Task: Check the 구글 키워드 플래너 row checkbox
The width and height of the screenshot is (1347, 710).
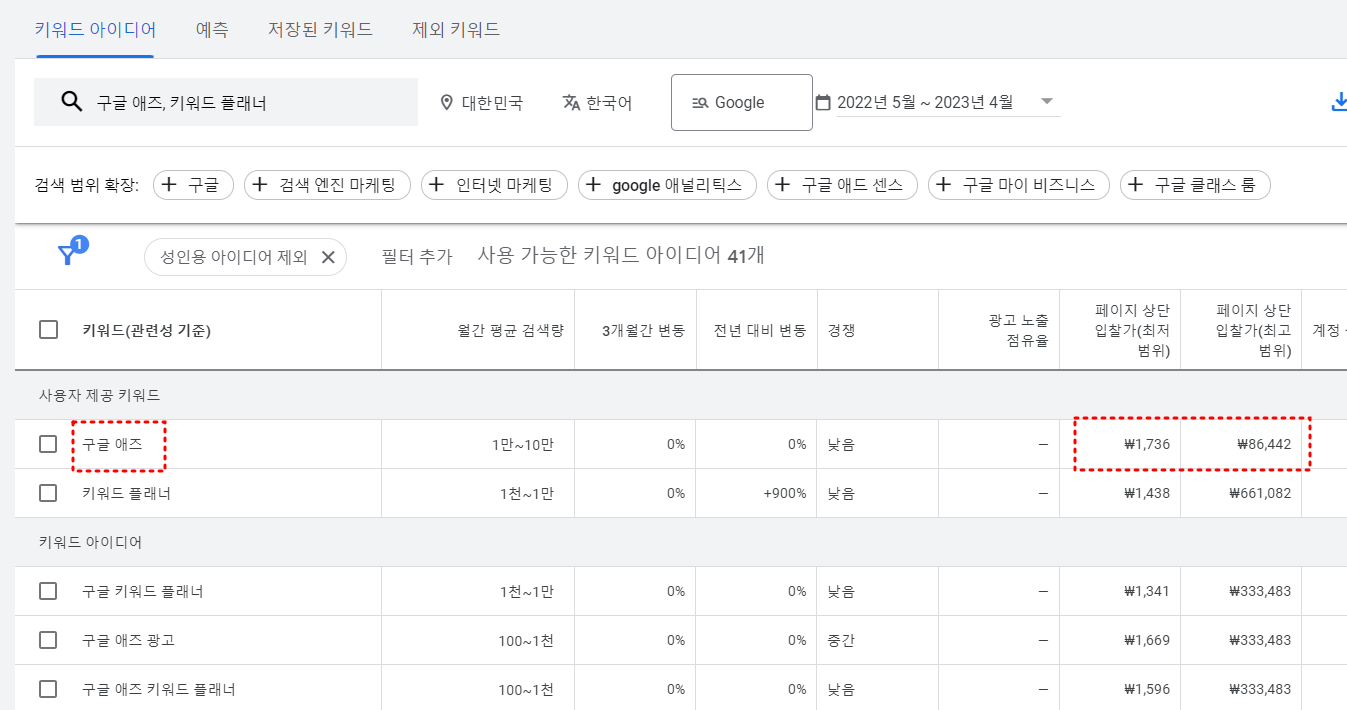Action: tap(48, 591)
